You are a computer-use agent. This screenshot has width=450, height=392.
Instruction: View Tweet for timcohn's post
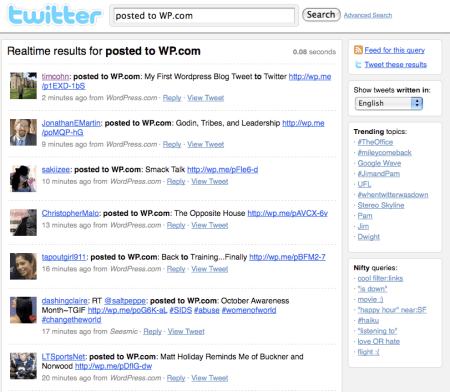206,98
